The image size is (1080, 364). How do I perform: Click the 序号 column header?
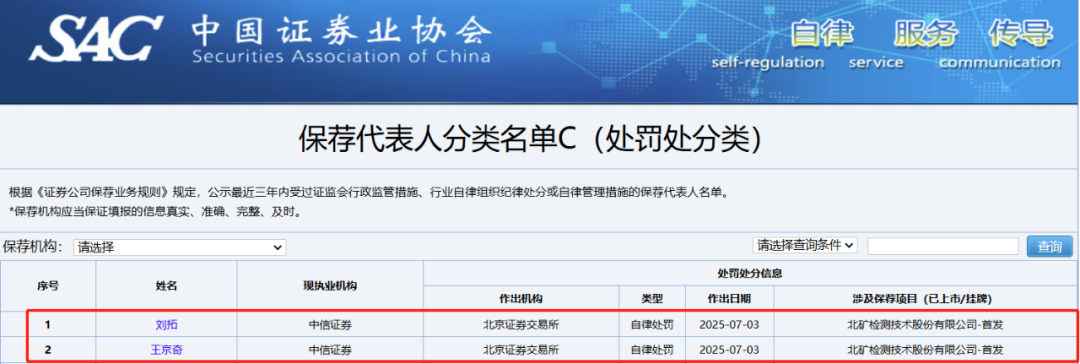pyautogui.click(x=48, y=285)
